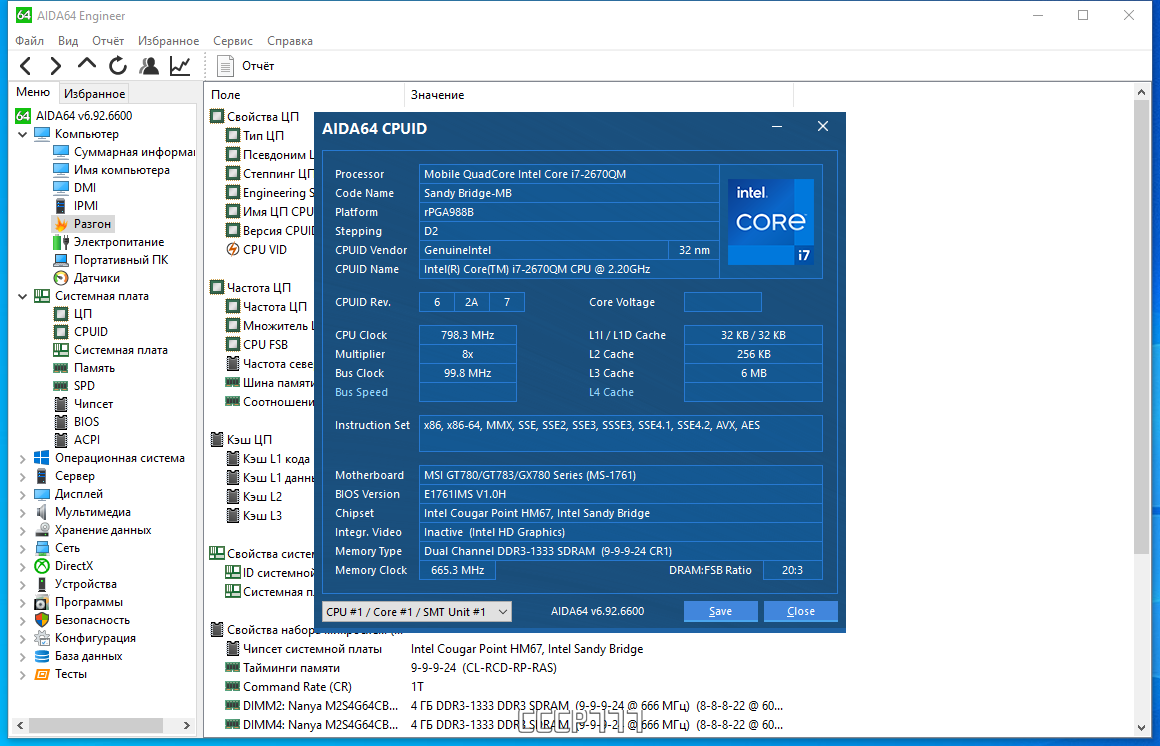The image size is (1160, 746).
Task: Collapse the Компьютер tree node
Action: (22, 134)
